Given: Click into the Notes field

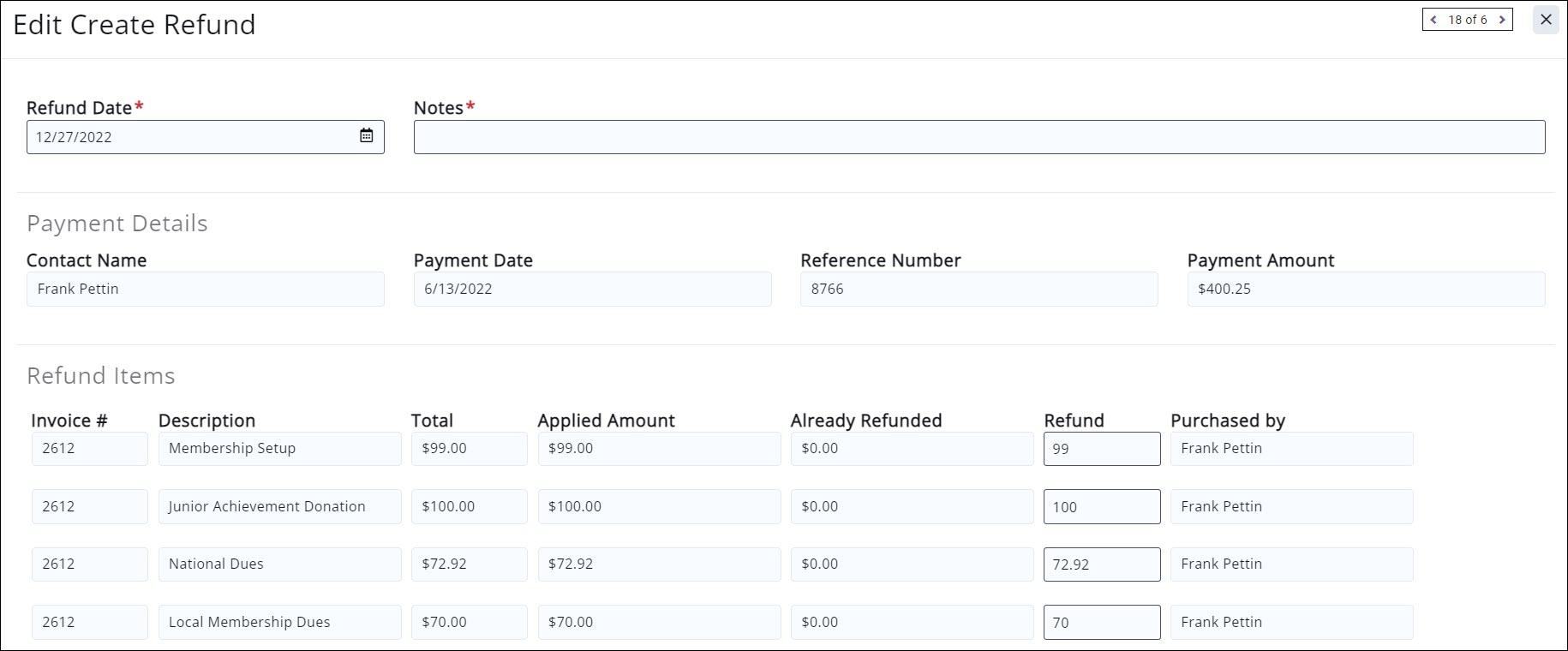Looking at the screenshot, I should click(979, 137).
